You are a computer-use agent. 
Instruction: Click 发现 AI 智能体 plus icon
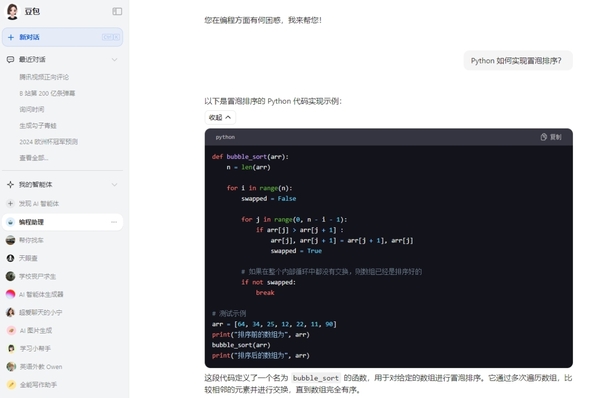pos(10,203)
